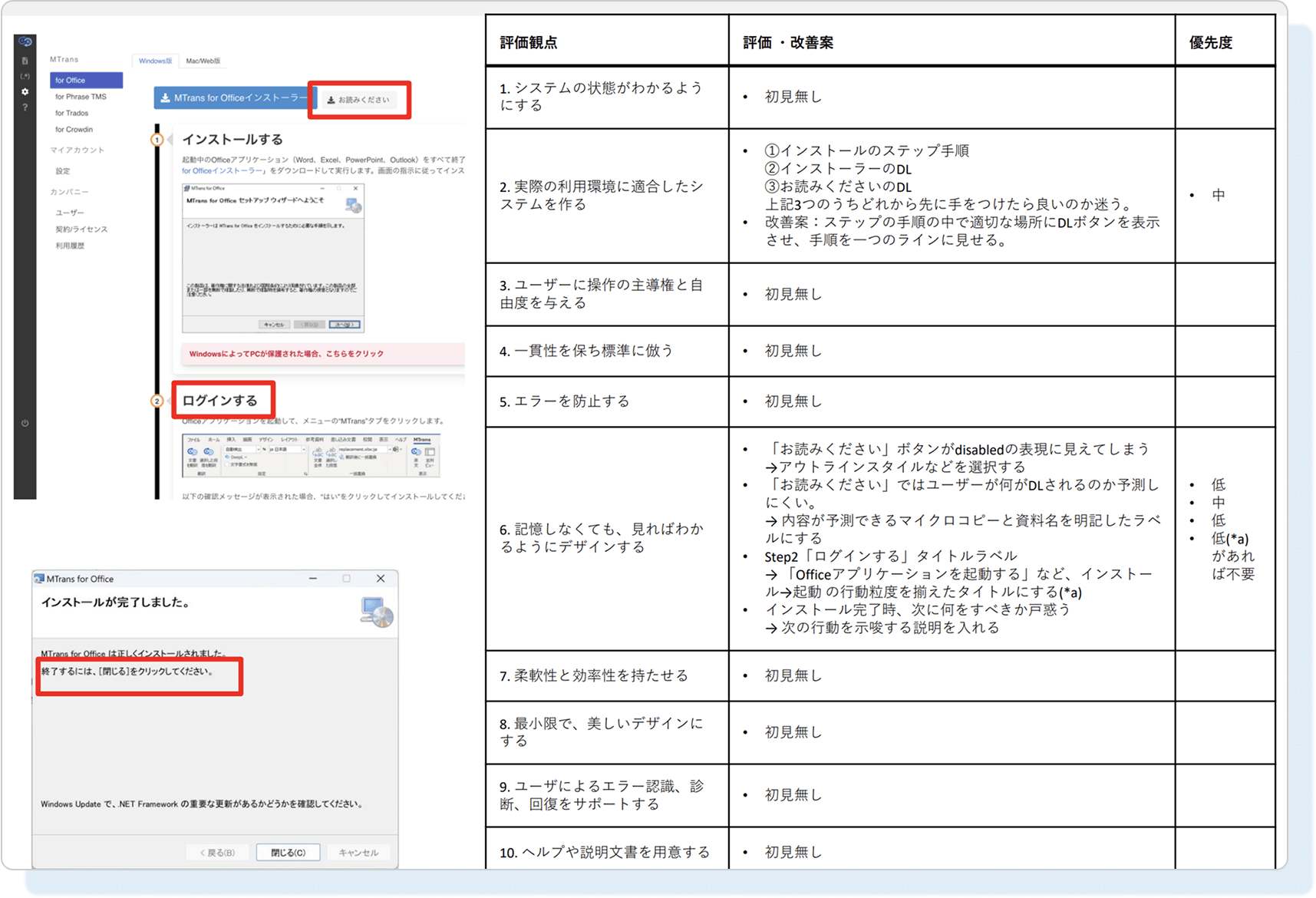
Task: Open for Phrase TMS menu item
Action: [81, 97]
